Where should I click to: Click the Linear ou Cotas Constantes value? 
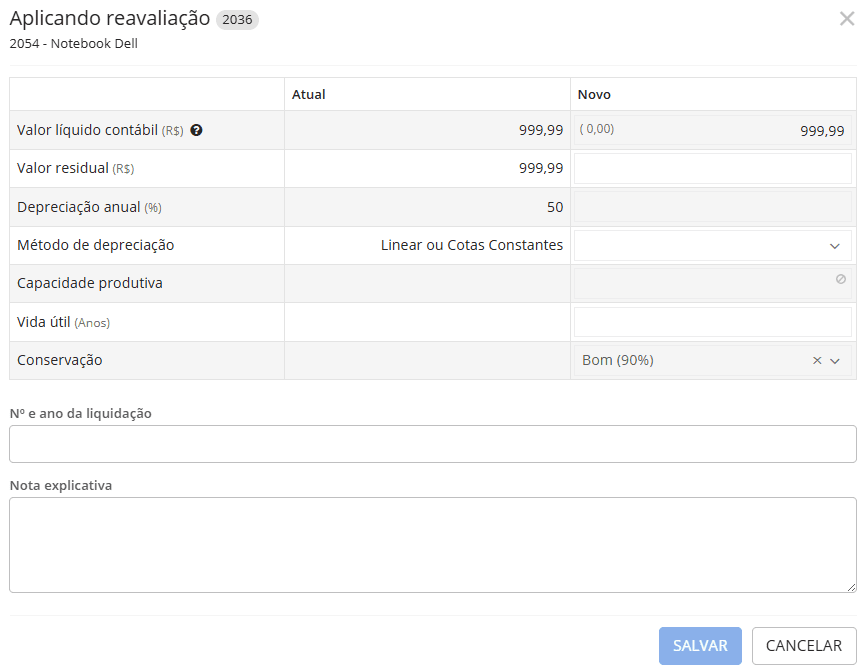[x=471, y=245]
